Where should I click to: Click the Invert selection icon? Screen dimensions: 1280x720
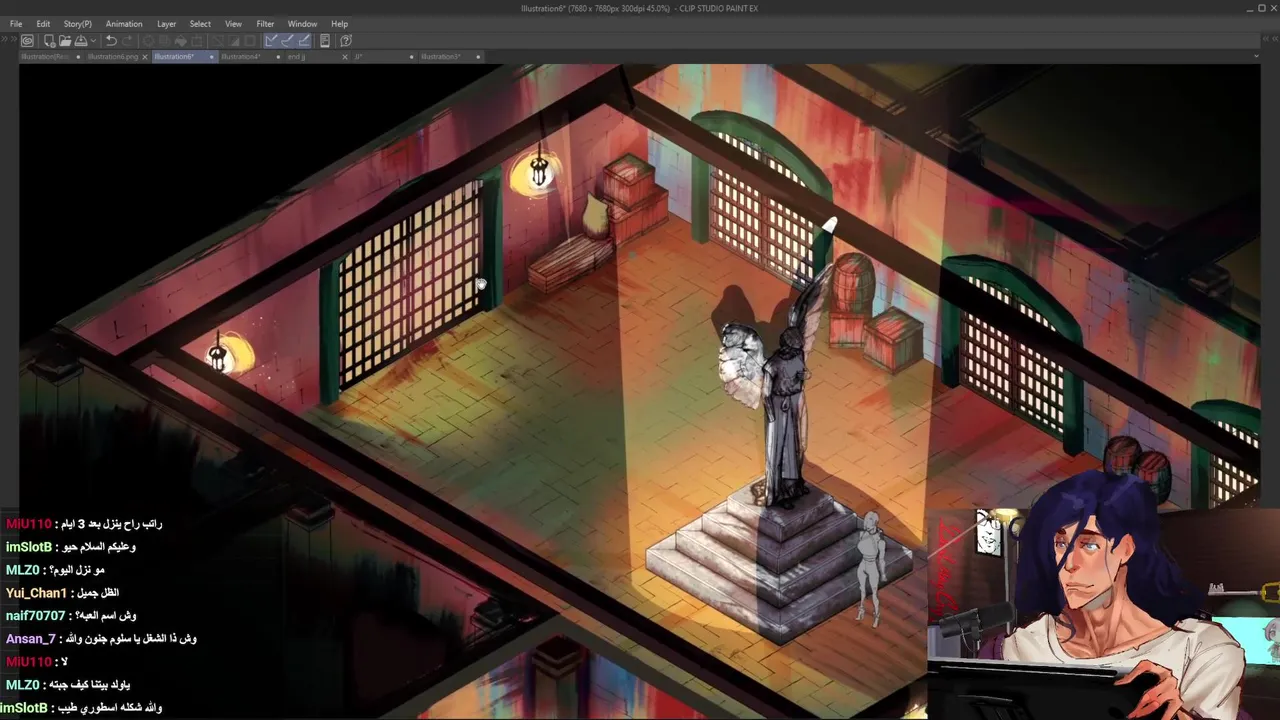pos(234,41)
